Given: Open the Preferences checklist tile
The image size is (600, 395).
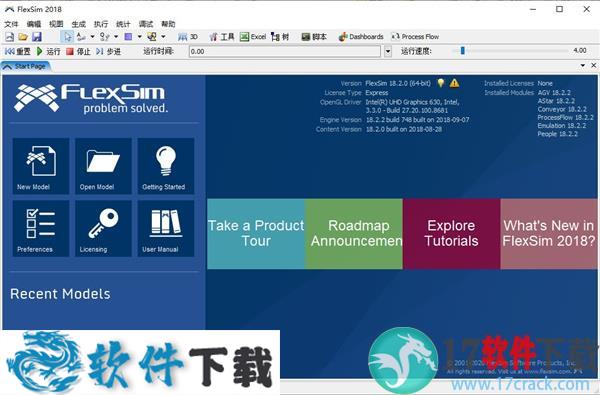Looking at the screenshot, I should [x=41, y=229].
